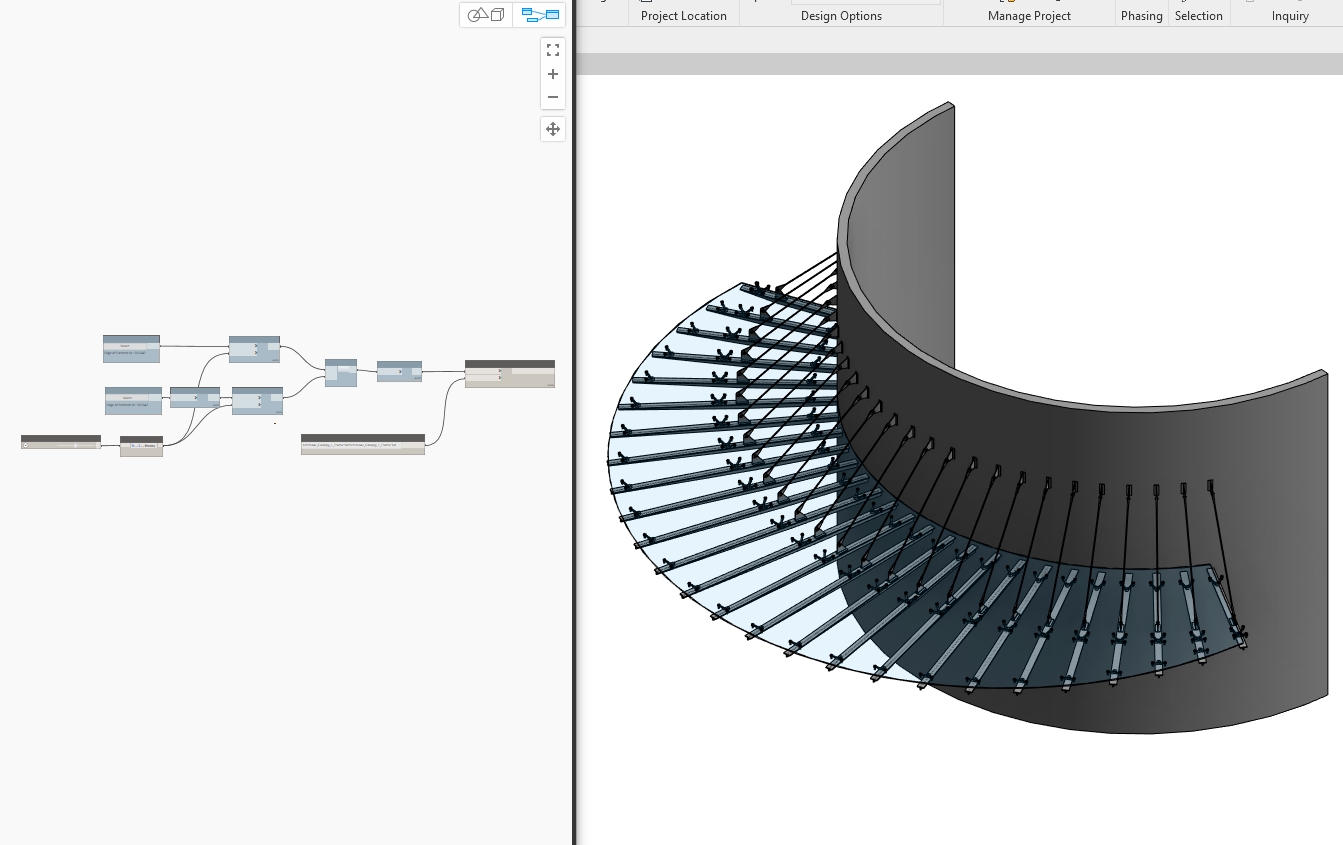The height and width of the screenshot is (845, 1343).
Task: Activate the pan tool in Dynamo
Action: click(x=552, y=129)
